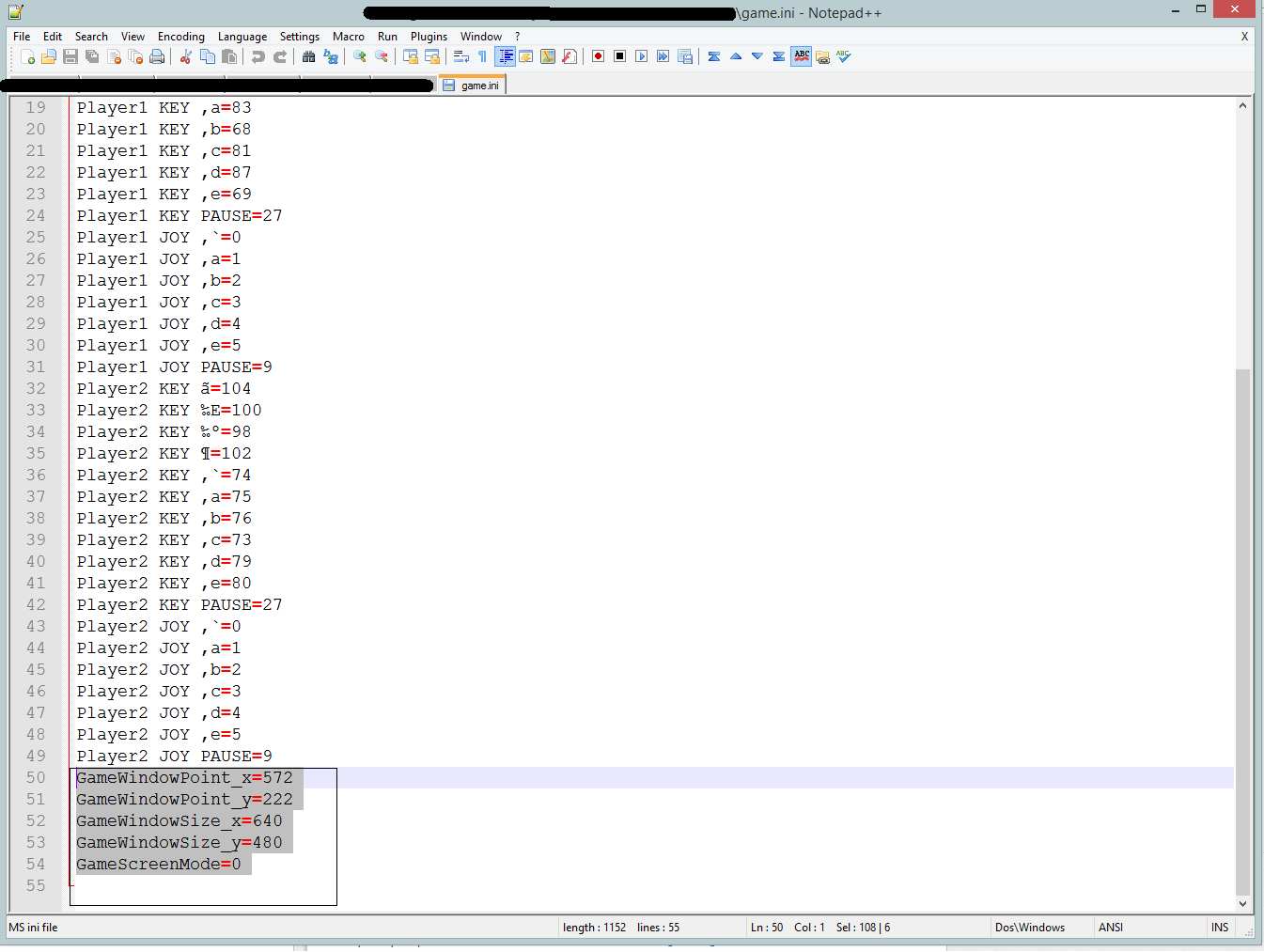
Task: Start macro recording with red Record button
Action: click(x=599, y=57)
